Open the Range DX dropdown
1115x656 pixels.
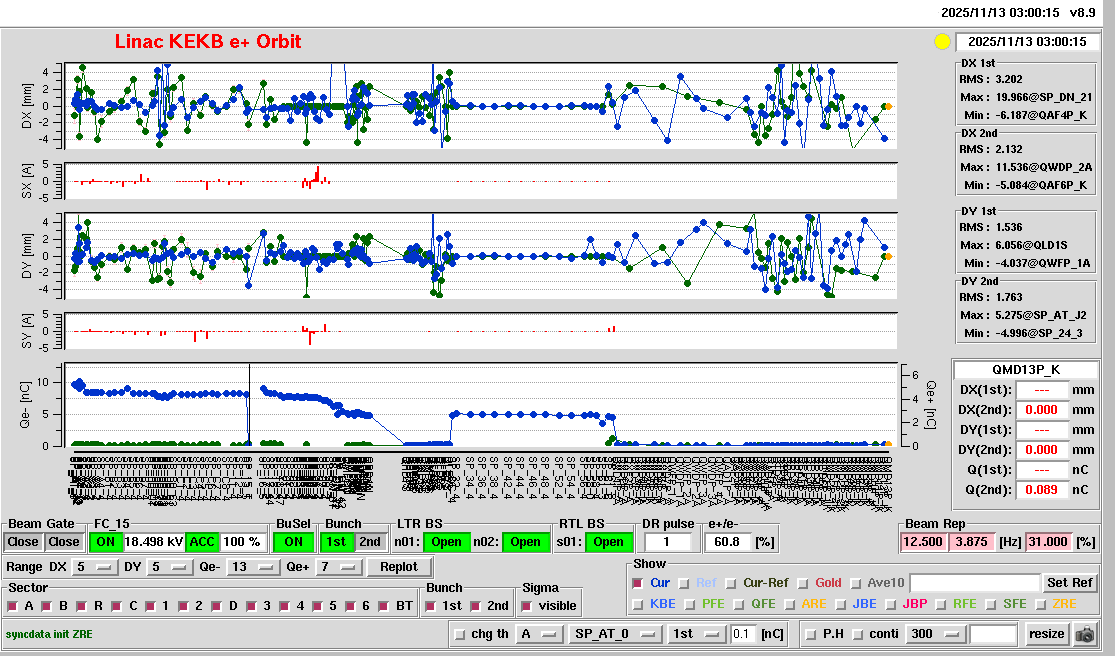tap(93, 567)
